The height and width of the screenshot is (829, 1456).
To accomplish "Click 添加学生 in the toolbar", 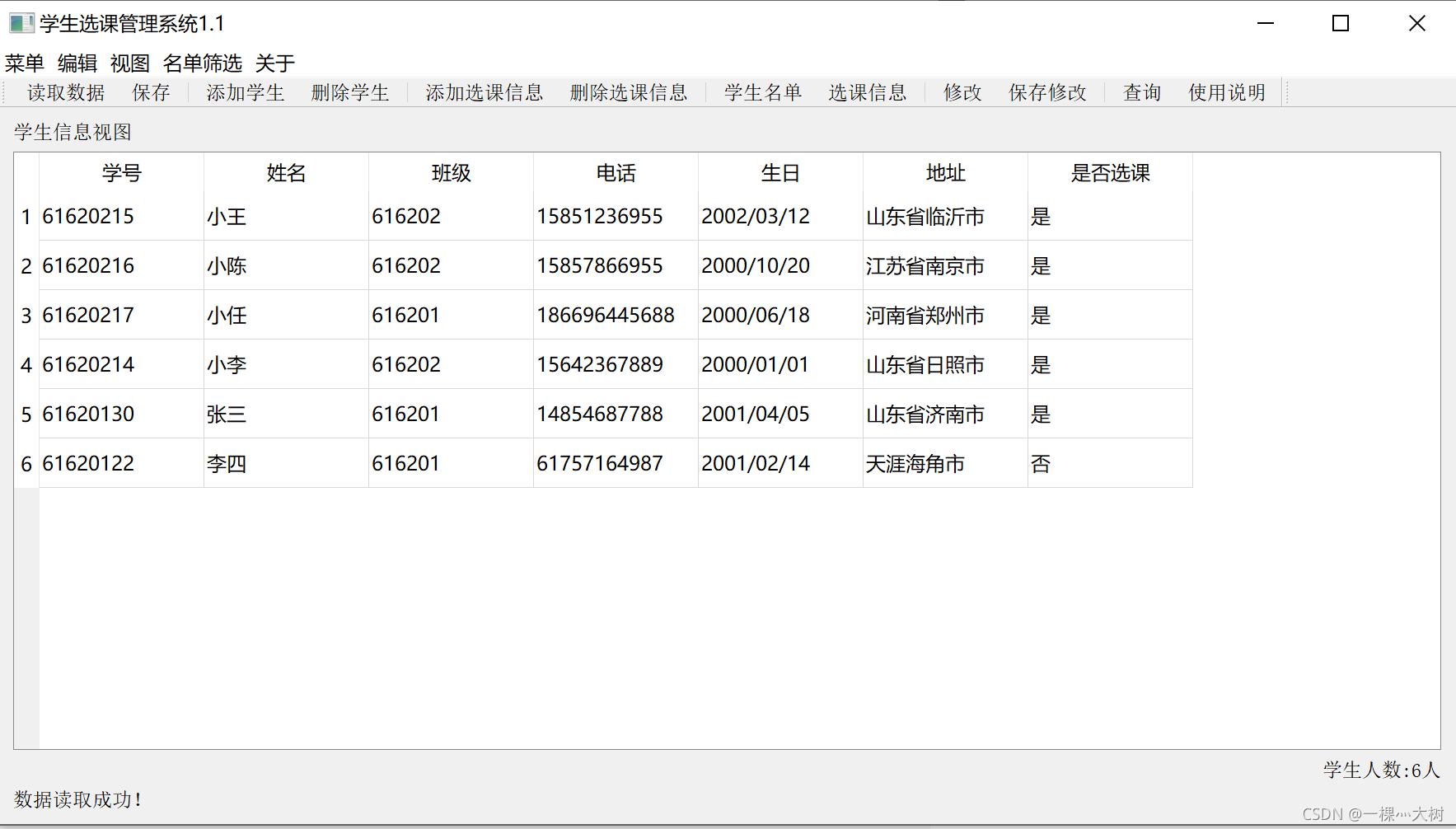I will click(245, 92).
